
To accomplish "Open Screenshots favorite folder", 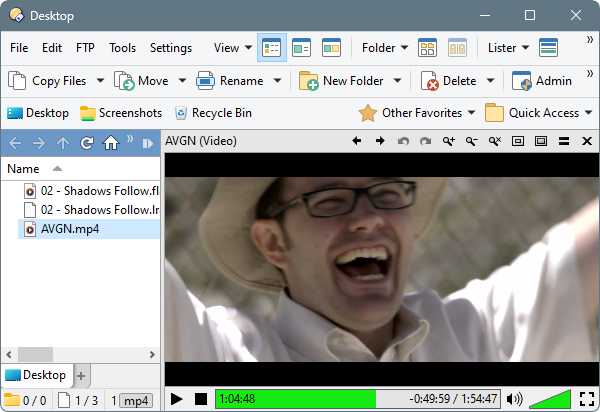I will 121,113.
